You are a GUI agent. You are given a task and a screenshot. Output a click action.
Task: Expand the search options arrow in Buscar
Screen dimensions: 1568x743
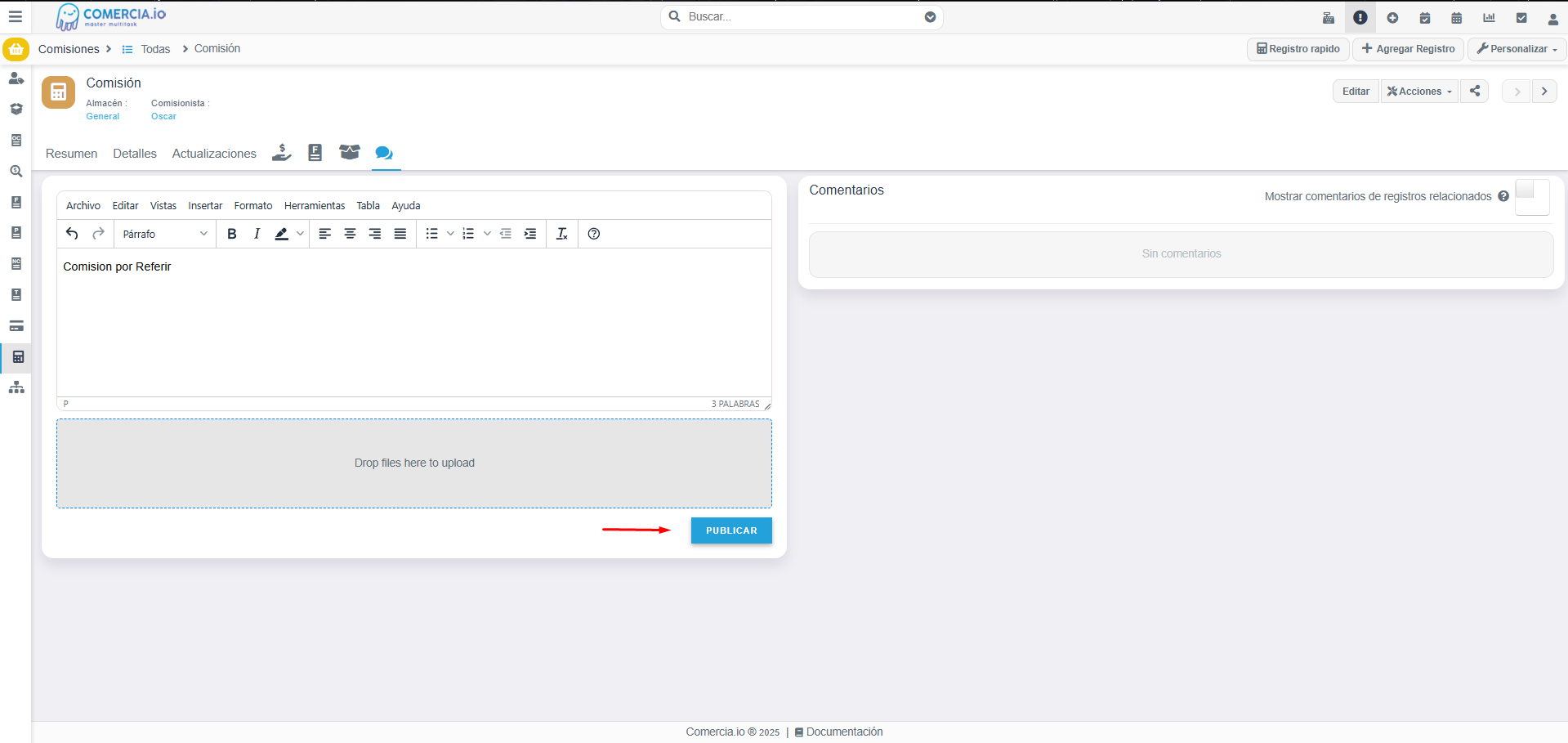point(930,16)
